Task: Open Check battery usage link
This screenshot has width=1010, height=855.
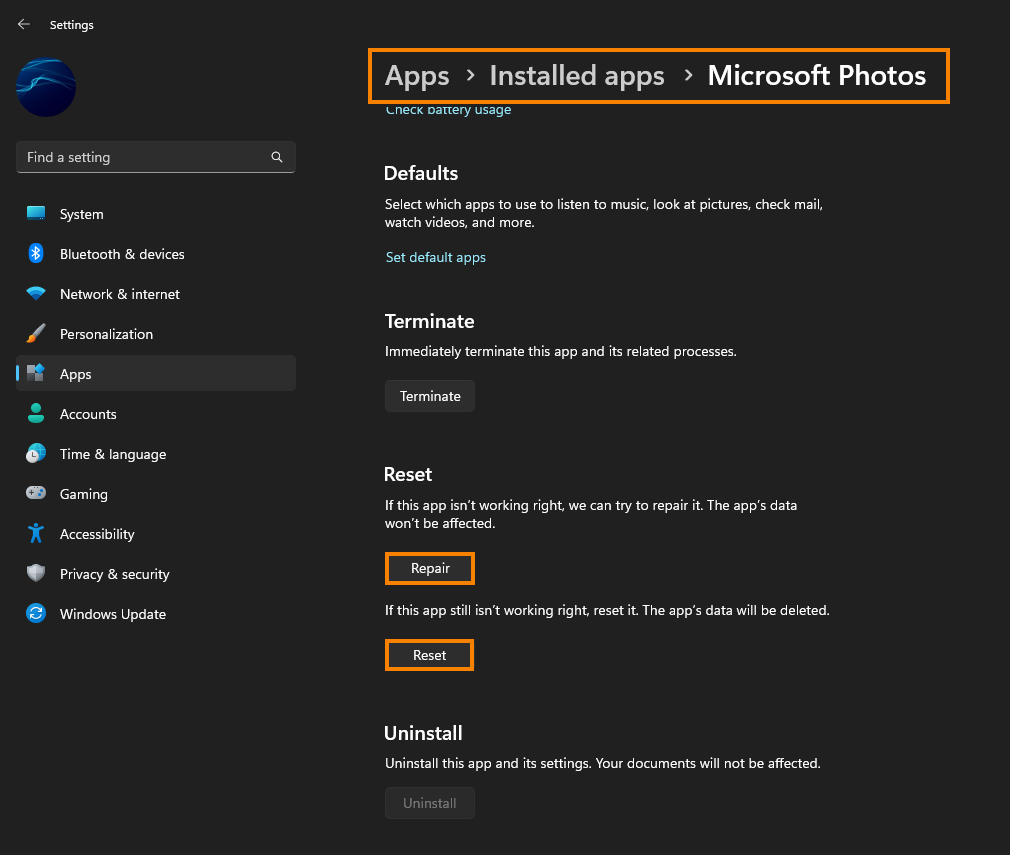Action: (x=448, y=110)
